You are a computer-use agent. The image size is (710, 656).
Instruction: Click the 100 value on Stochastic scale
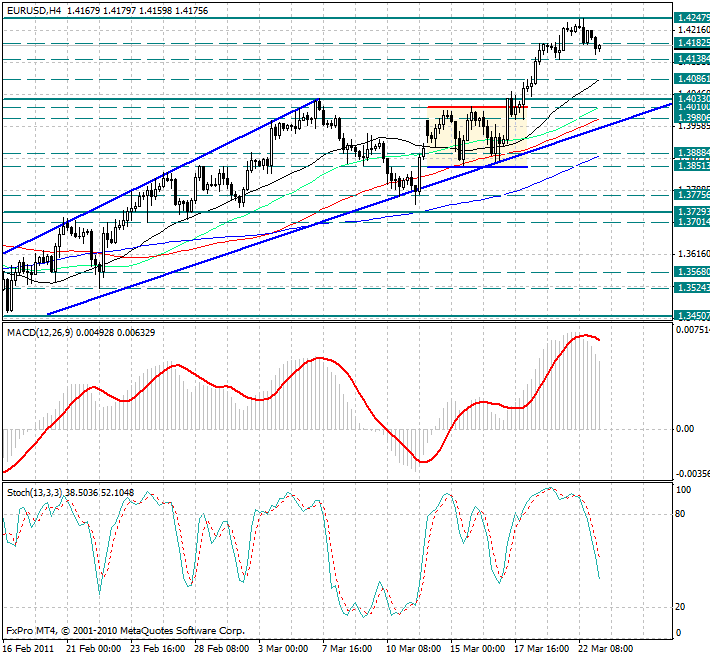click(x=683, y=490)
